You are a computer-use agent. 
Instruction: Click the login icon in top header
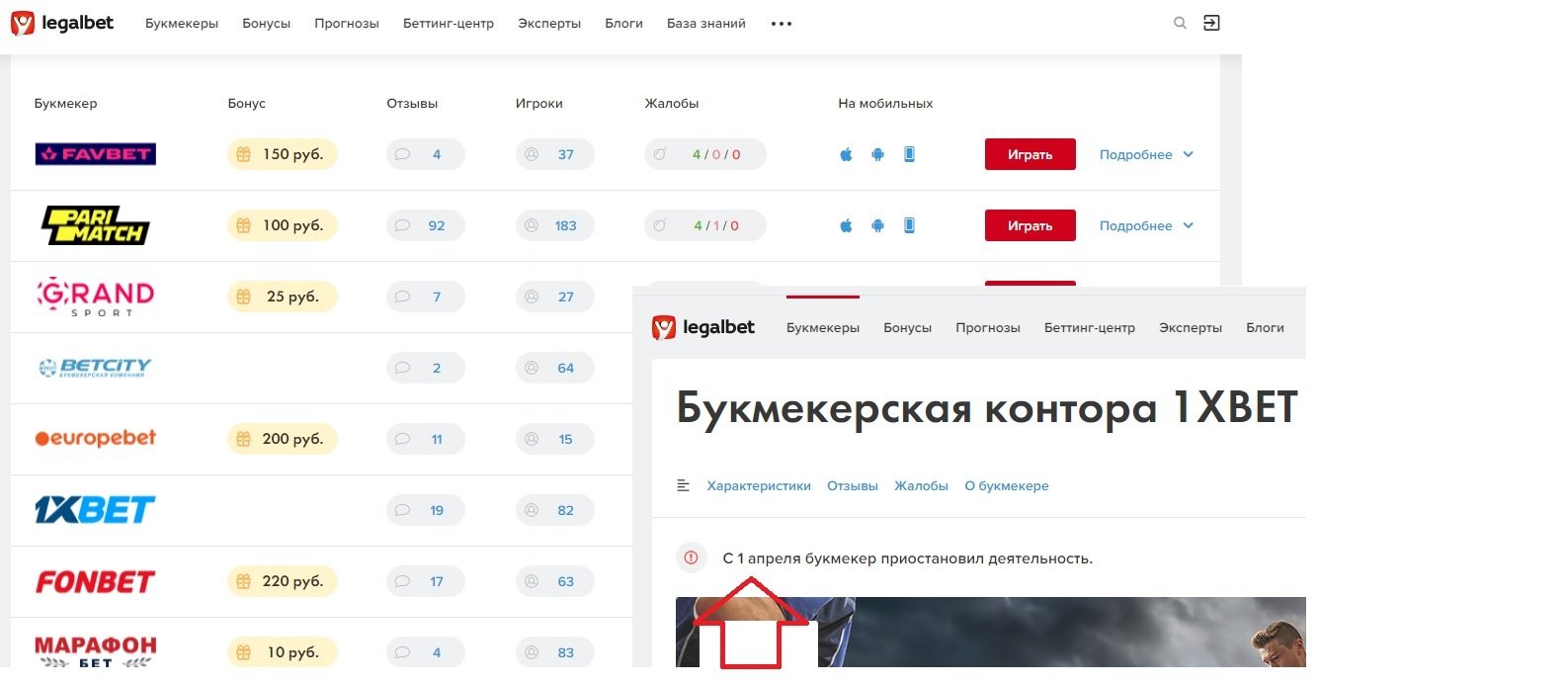pos(1211,23)
